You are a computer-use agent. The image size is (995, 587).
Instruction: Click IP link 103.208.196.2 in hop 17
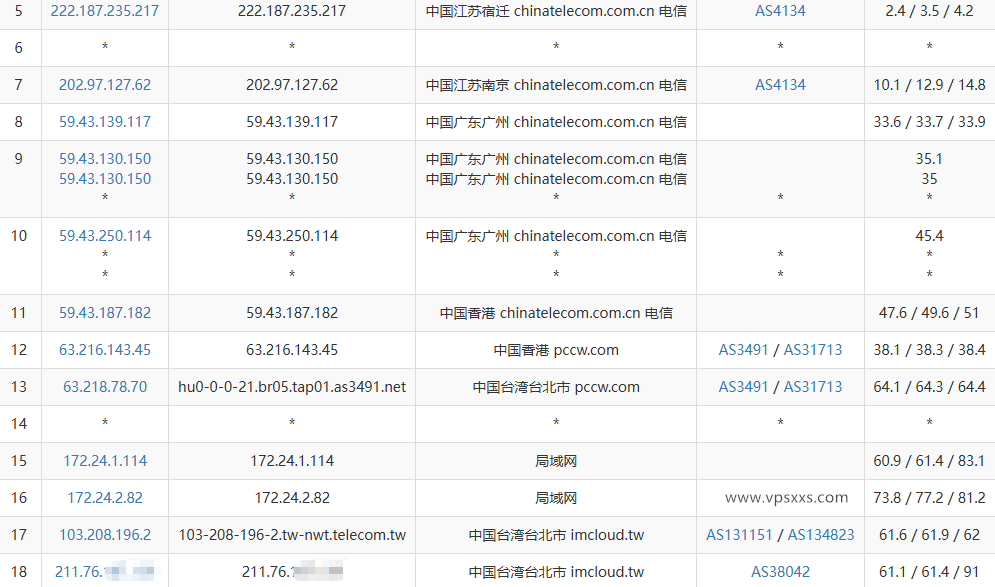(x=104, y=534)
